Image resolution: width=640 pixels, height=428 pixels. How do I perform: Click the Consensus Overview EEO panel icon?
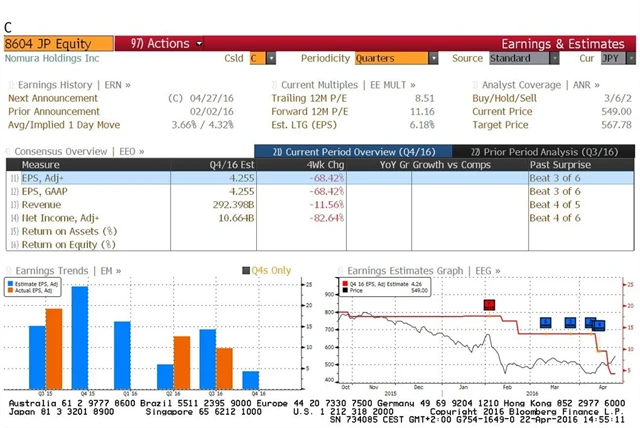click(x=9, y=152)
